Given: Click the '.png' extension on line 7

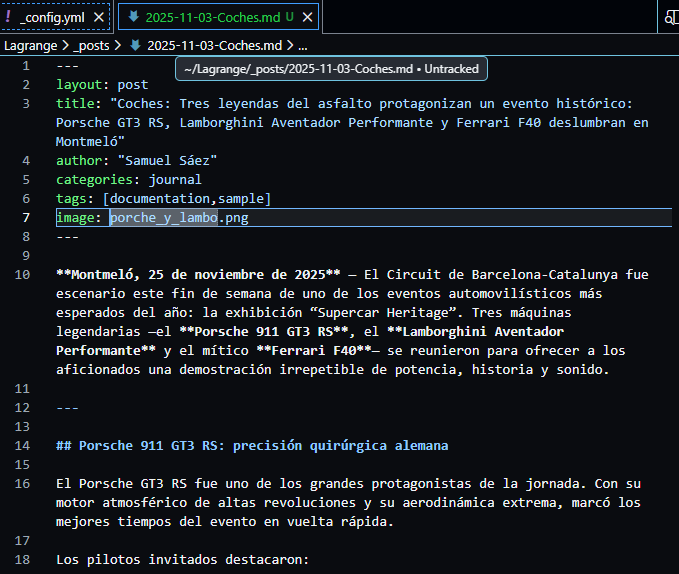Looking at the screenshot, I should 233,217.
